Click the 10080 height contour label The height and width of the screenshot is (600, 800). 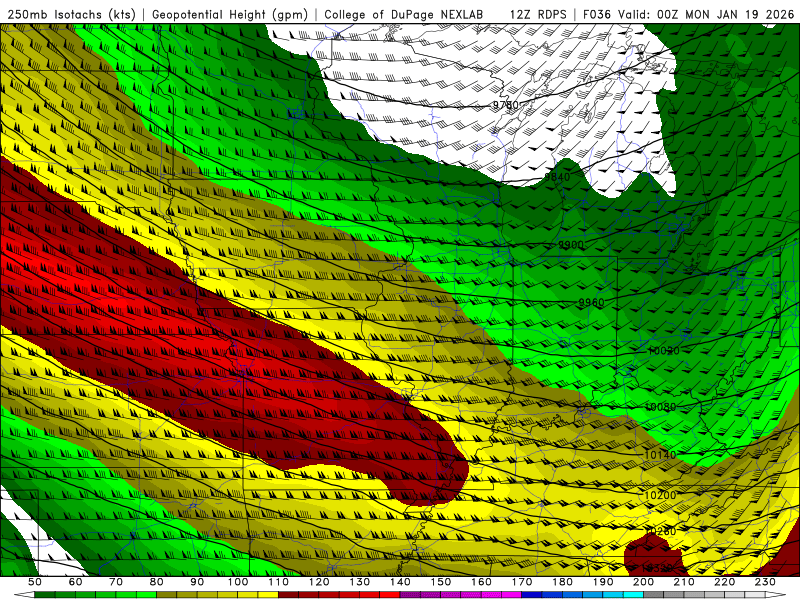(x=661, y=407)
